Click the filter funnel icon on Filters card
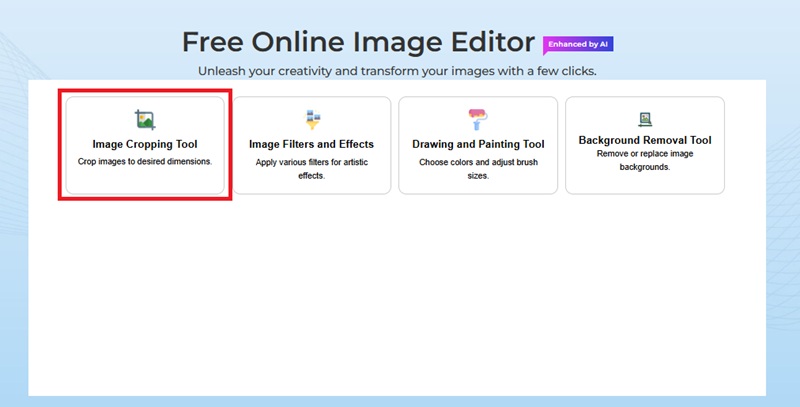 tap(312, 120)
